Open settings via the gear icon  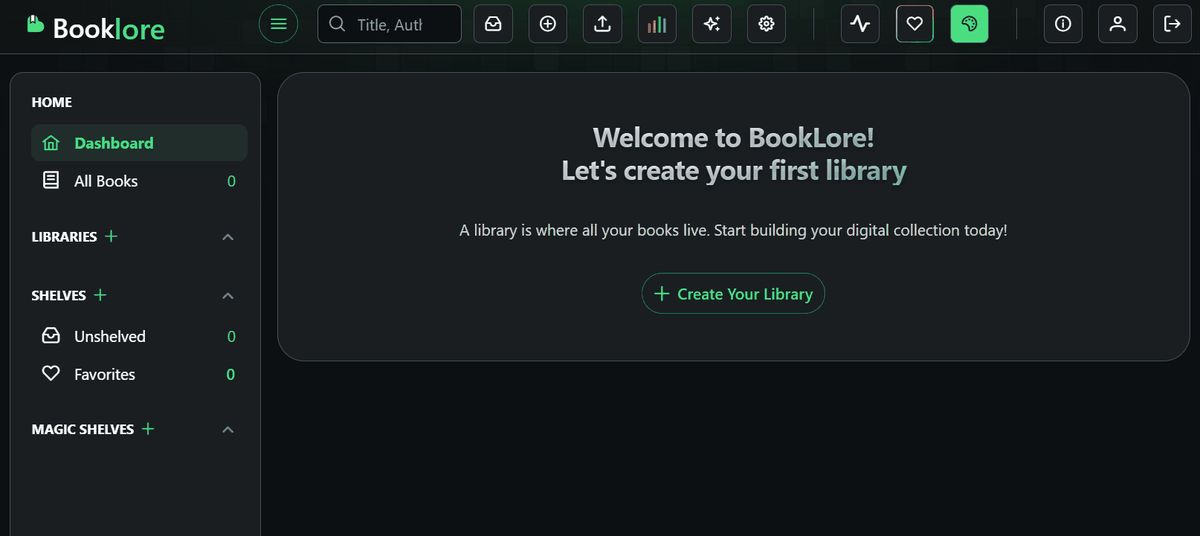767,24
